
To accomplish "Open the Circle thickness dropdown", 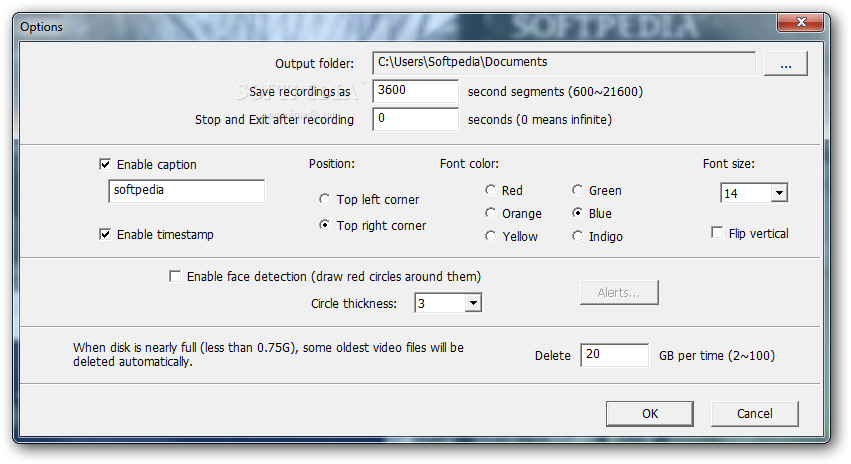I will tap(473, 303).
